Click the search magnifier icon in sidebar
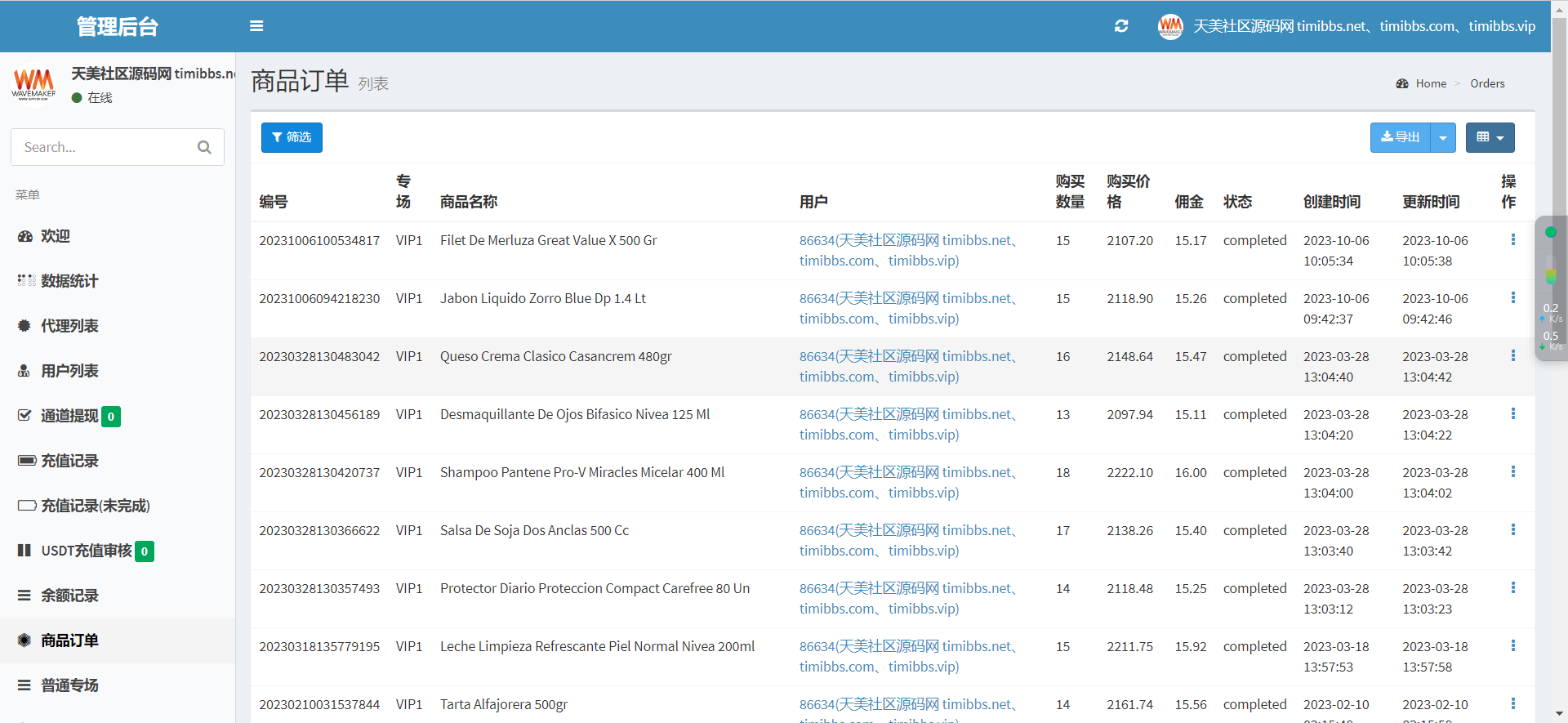This screenshot has height=723, width=1568. point(204,147)
